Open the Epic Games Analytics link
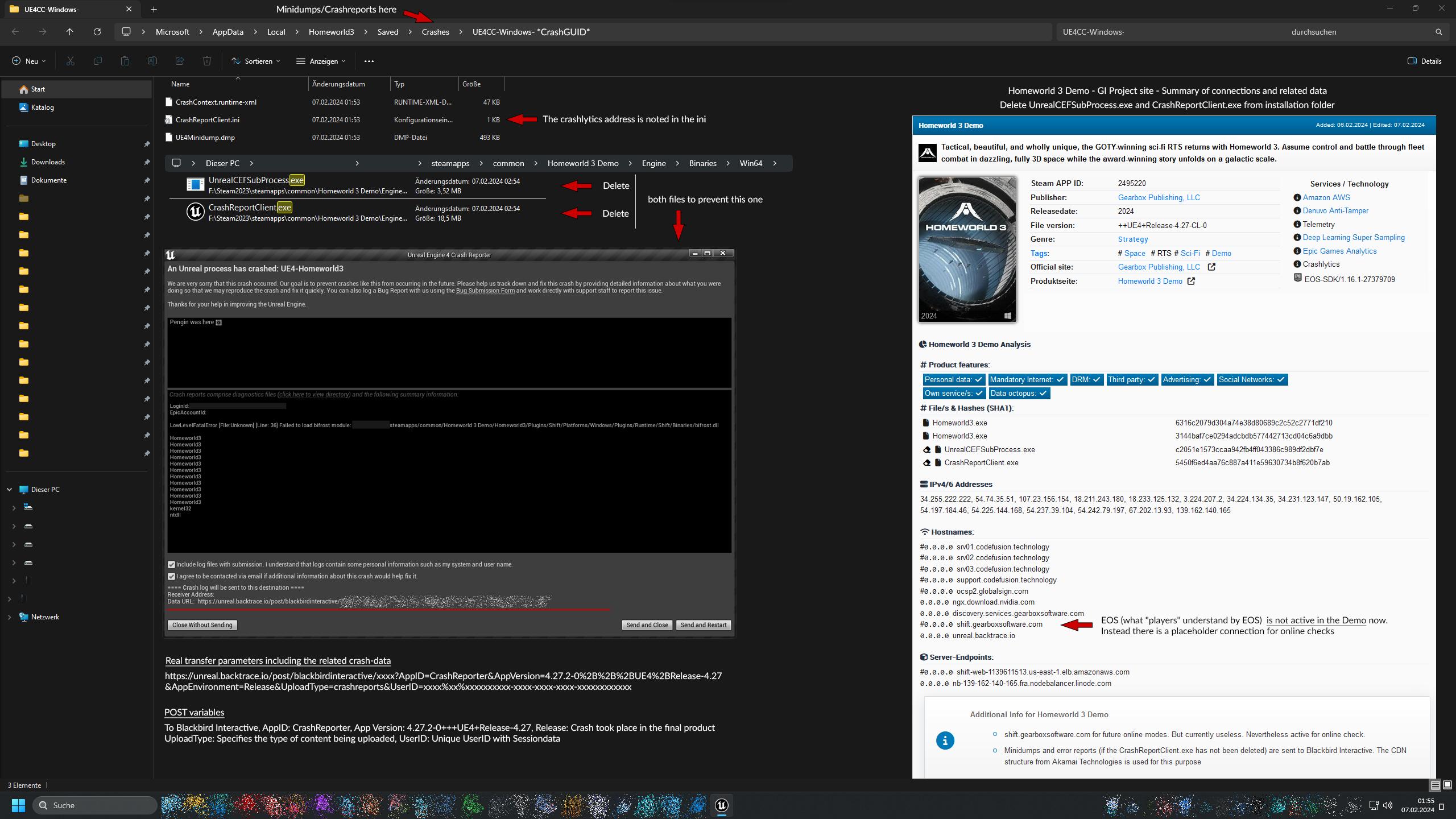The height and width of the screenshot is (819, 1456). [1339, 251]
